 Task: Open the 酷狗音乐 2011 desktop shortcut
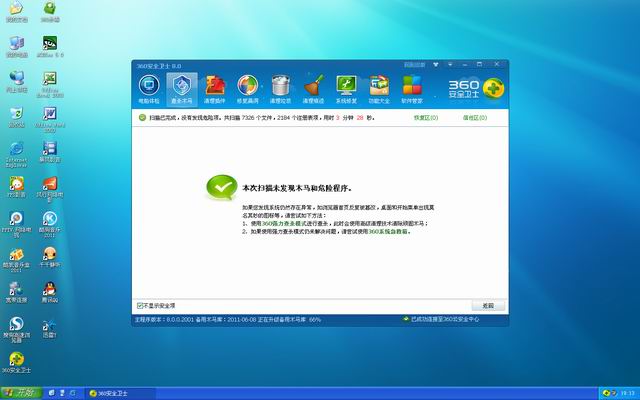click(50, 224)
